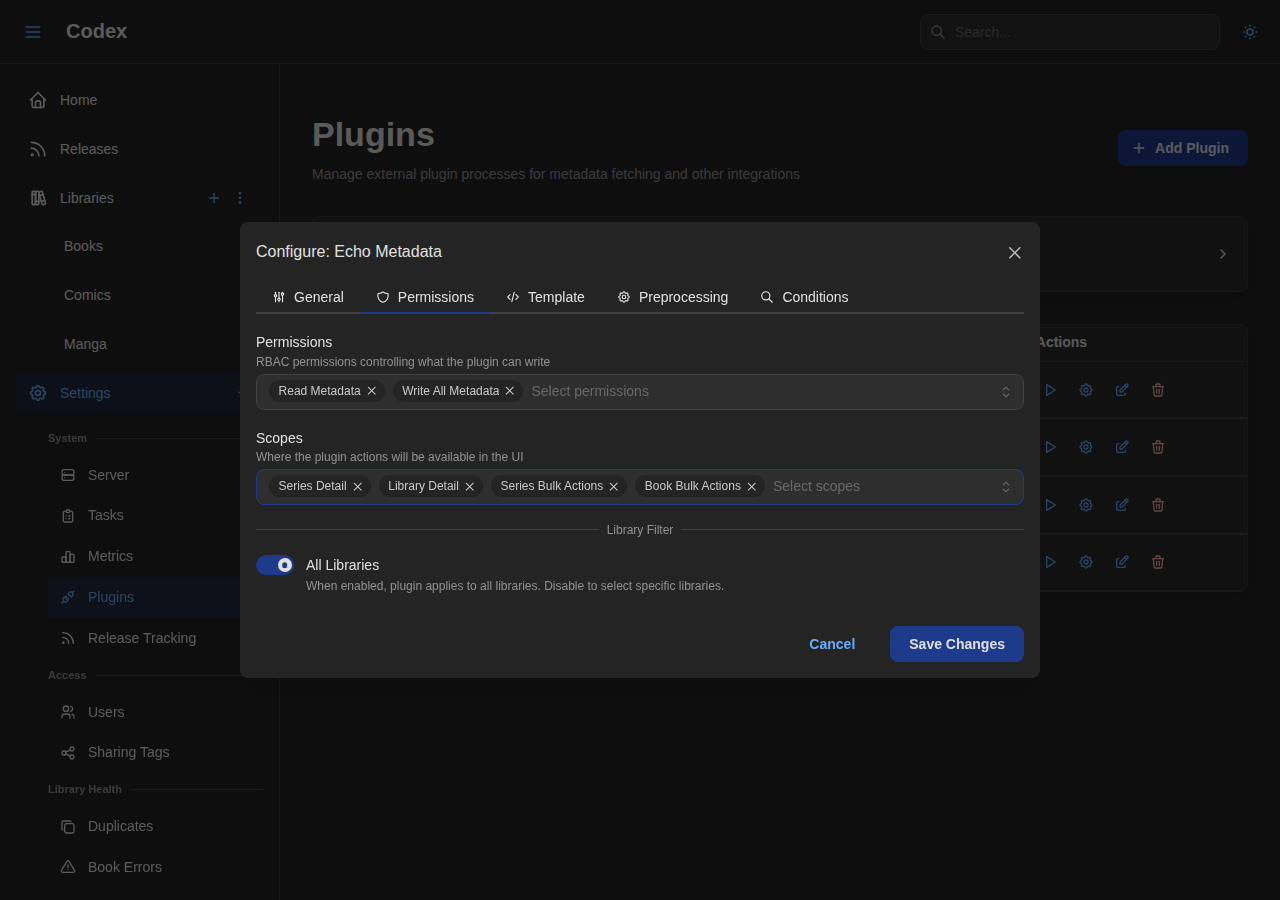Click the Search input field
This screenshot has width=1280, height=900.
(x=1070, y=32)
